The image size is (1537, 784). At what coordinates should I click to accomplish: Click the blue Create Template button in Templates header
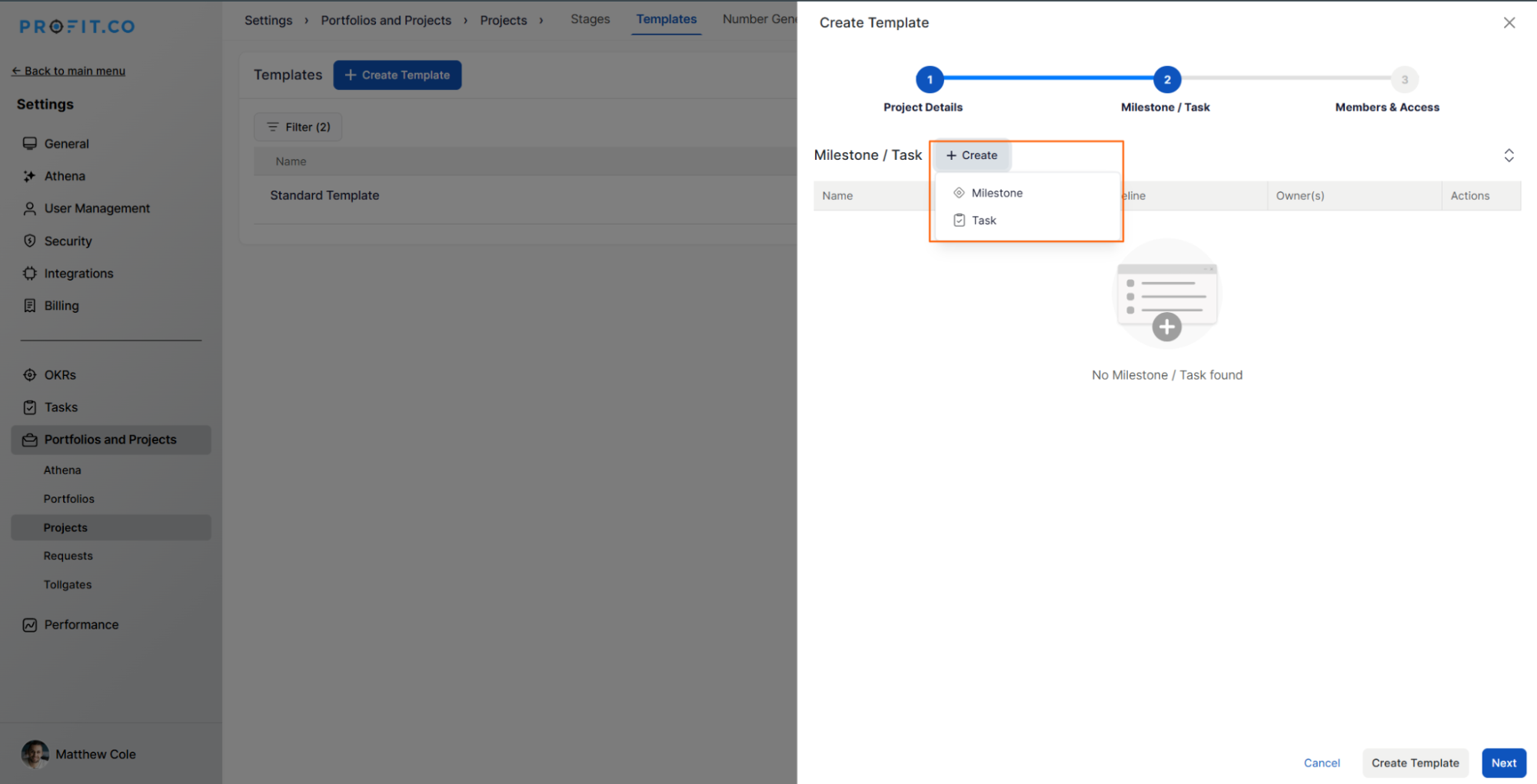pos(397,75)
